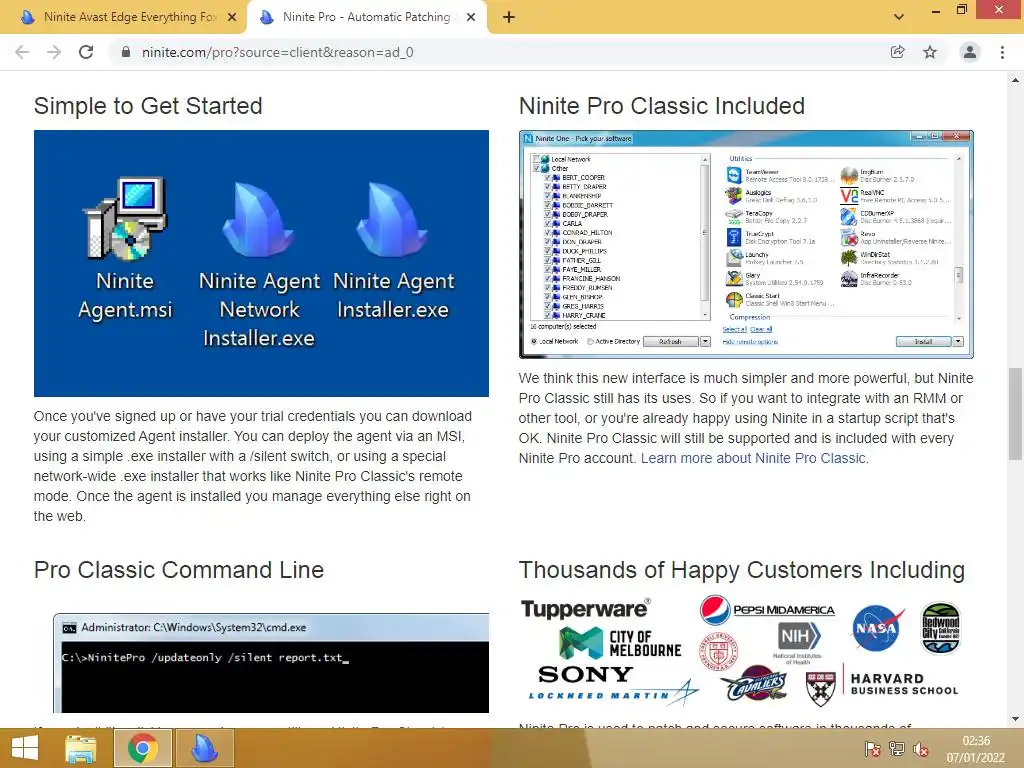Click the Pepsi MidAmerica logo
Image resolution: width=1024 pixels, height=768 pixels.
(767, 610)
